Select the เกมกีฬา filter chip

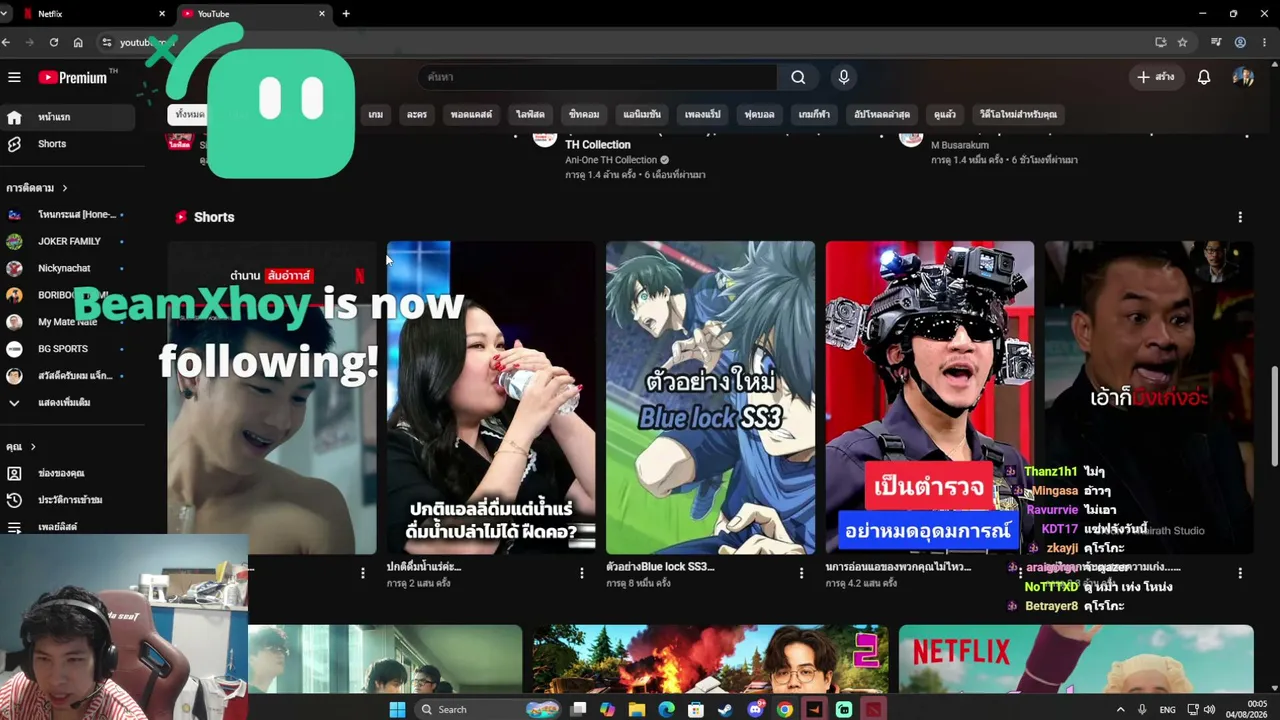click(x=814, y=114)
